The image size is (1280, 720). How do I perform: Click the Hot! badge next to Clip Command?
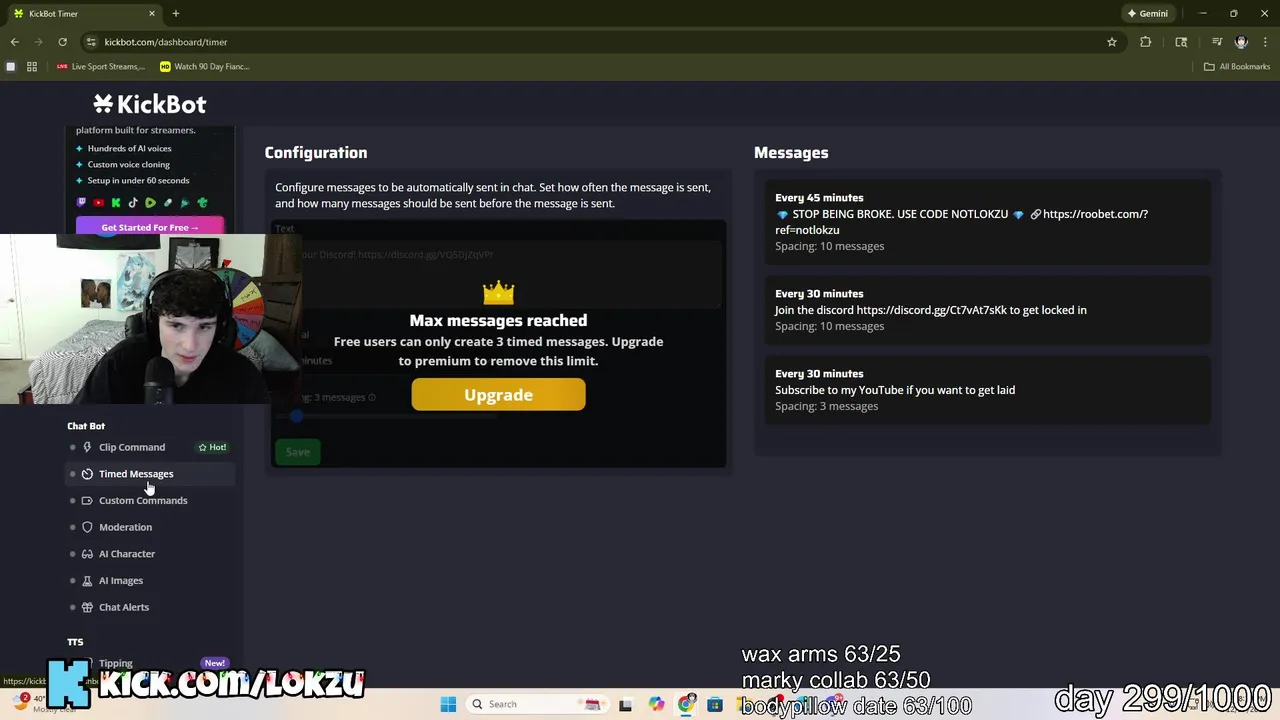tap(212, 447)
